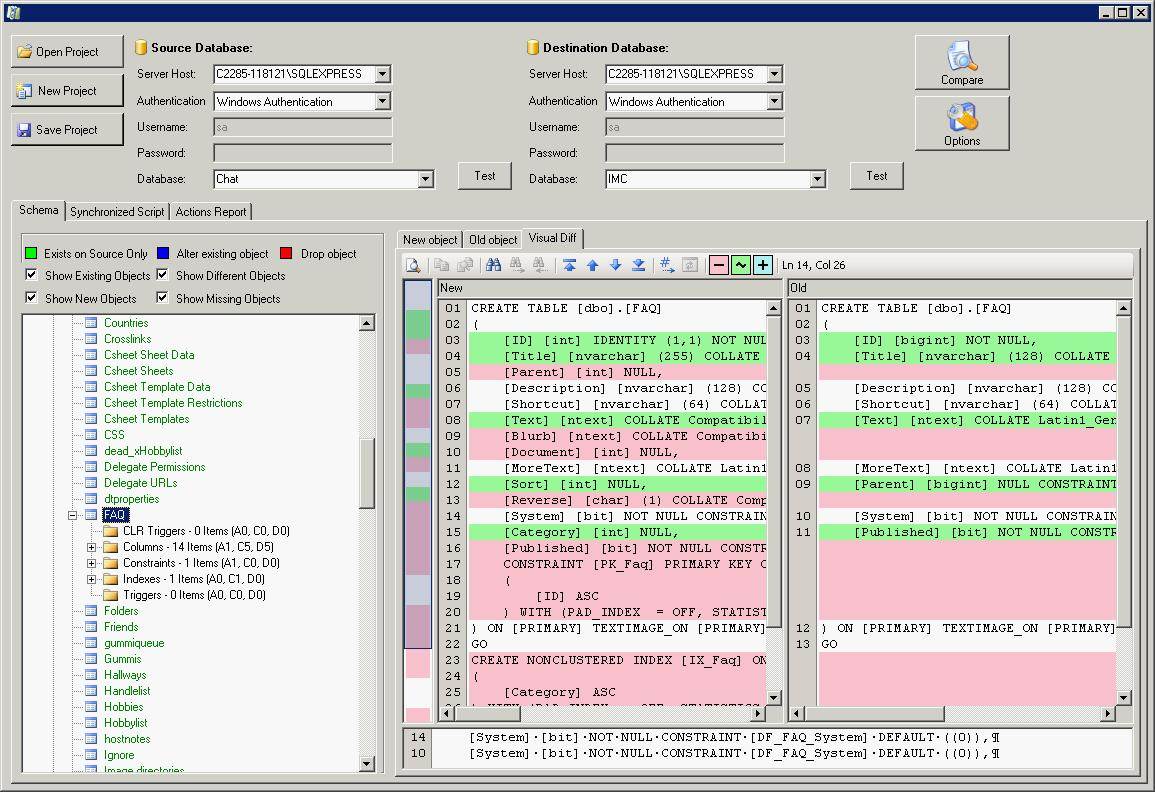The width and height of the screenshot is (1155, 792).
Task: Click the Source Database cylinder icon
Action: [141, 48]
